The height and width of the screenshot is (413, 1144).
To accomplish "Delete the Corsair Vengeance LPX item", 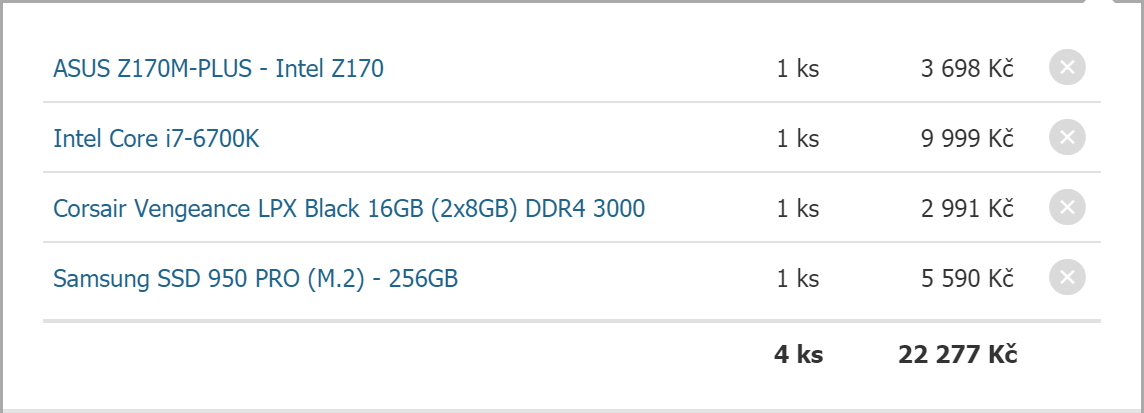I will tap(1067, 208).
